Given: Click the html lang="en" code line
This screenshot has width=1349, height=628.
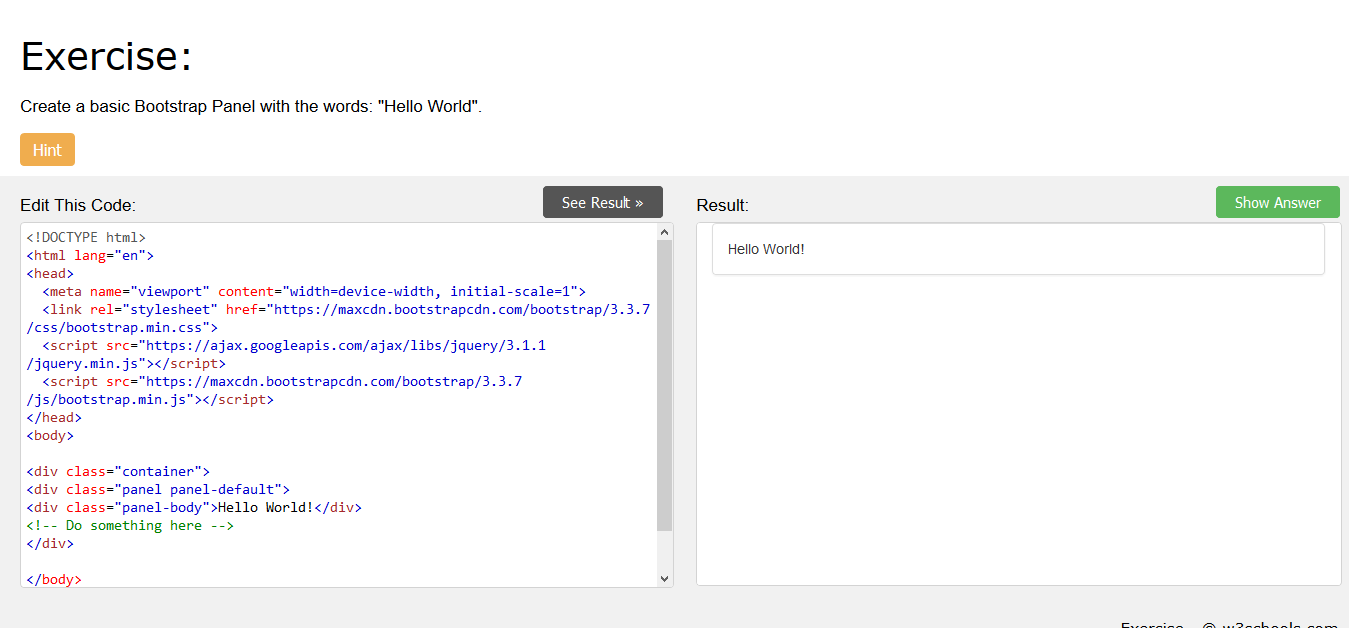Looking at the screenshot, I should pos(90,256).
